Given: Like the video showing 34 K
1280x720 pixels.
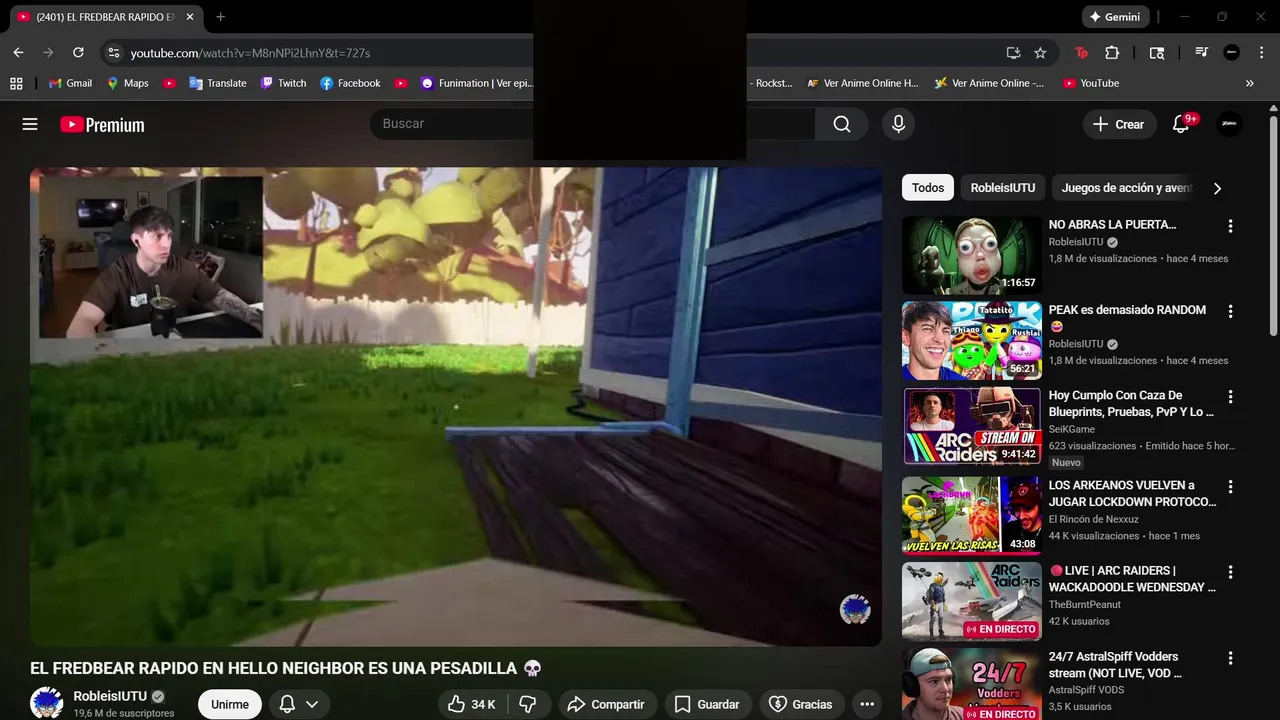Looking at the screenshot, I should (x=472, y=704).
